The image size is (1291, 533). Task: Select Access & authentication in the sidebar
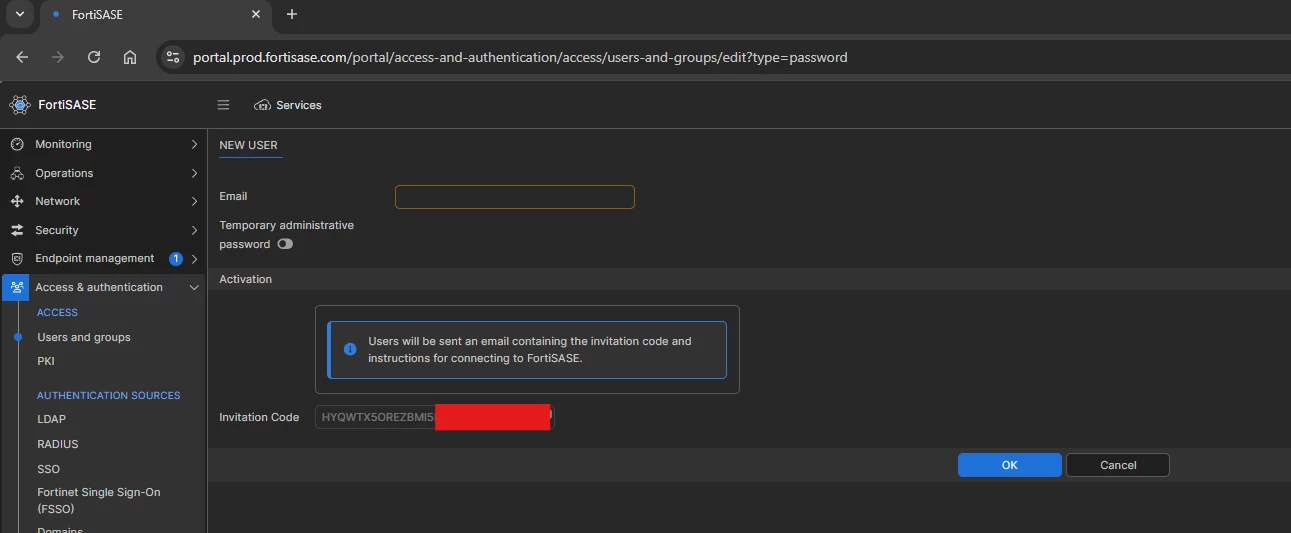click(103, 287)
